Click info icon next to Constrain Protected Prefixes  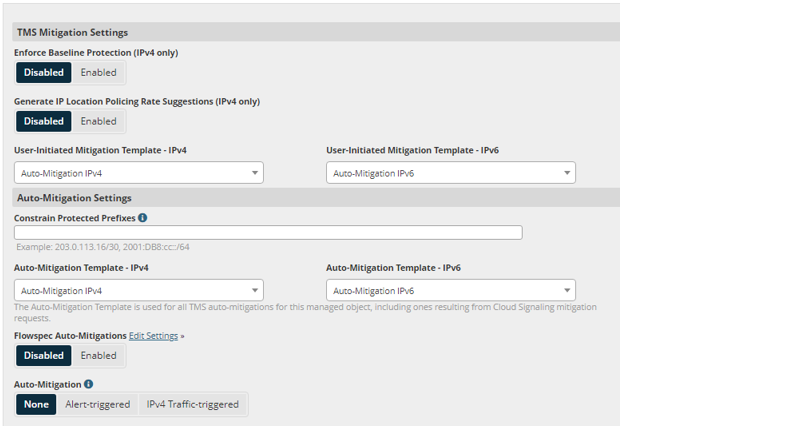point(143,217)
